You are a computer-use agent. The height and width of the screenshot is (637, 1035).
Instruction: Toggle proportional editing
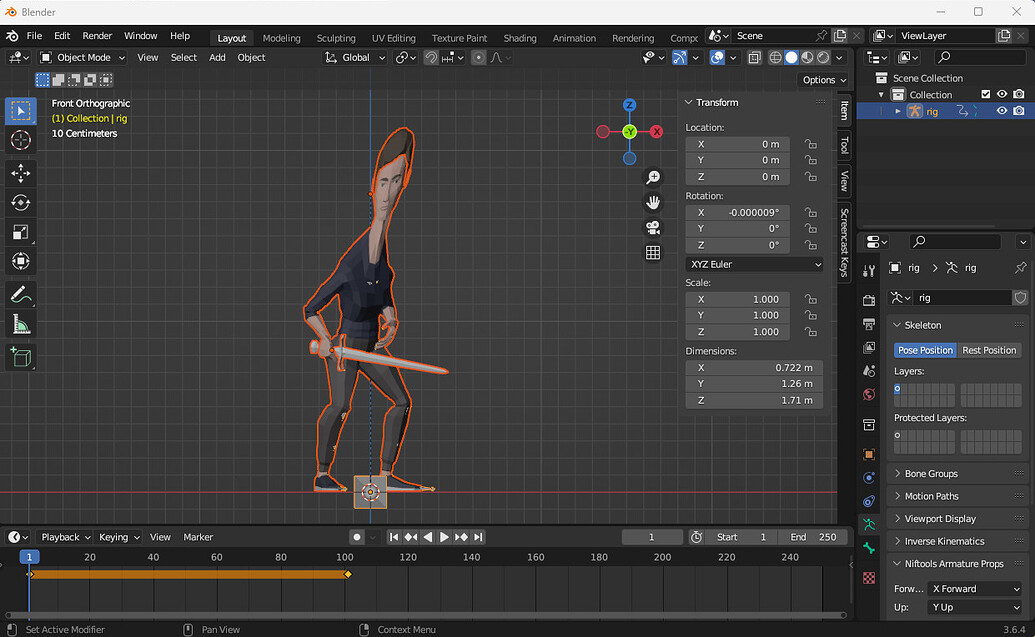coord(479,57)
